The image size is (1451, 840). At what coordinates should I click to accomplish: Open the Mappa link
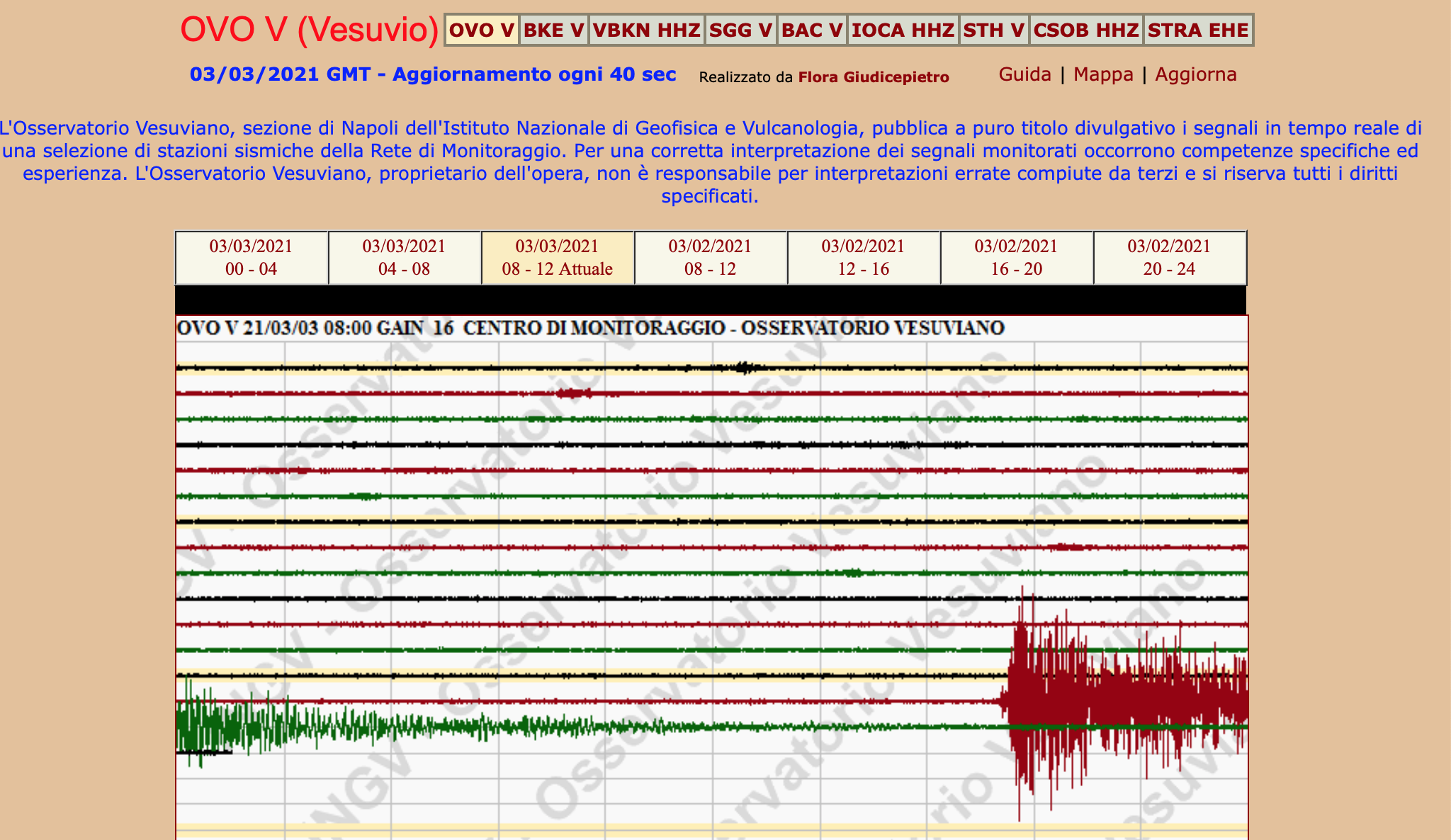1103,74
